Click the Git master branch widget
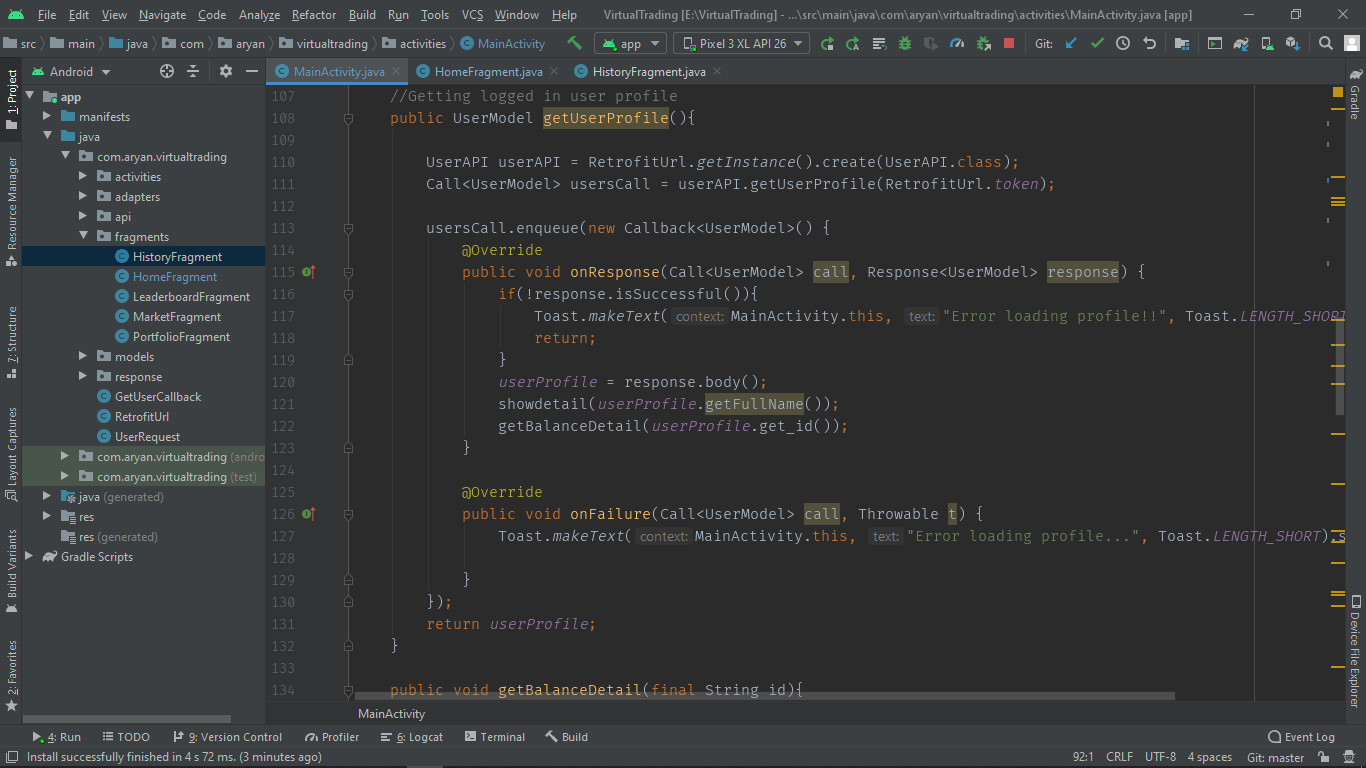1366x768 pixels. tap(1274, 757)
